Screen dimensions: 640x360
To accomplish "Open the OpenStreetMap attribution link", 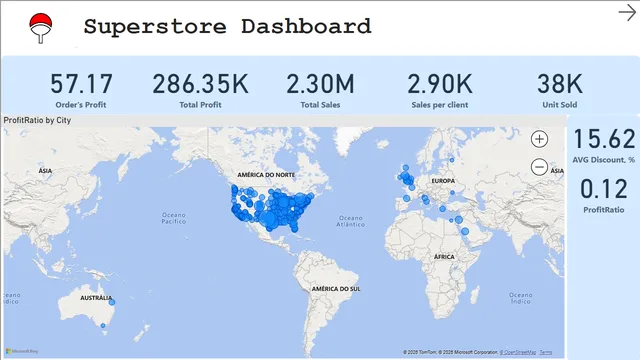I will pyautogui.click(x=518, y=352).
